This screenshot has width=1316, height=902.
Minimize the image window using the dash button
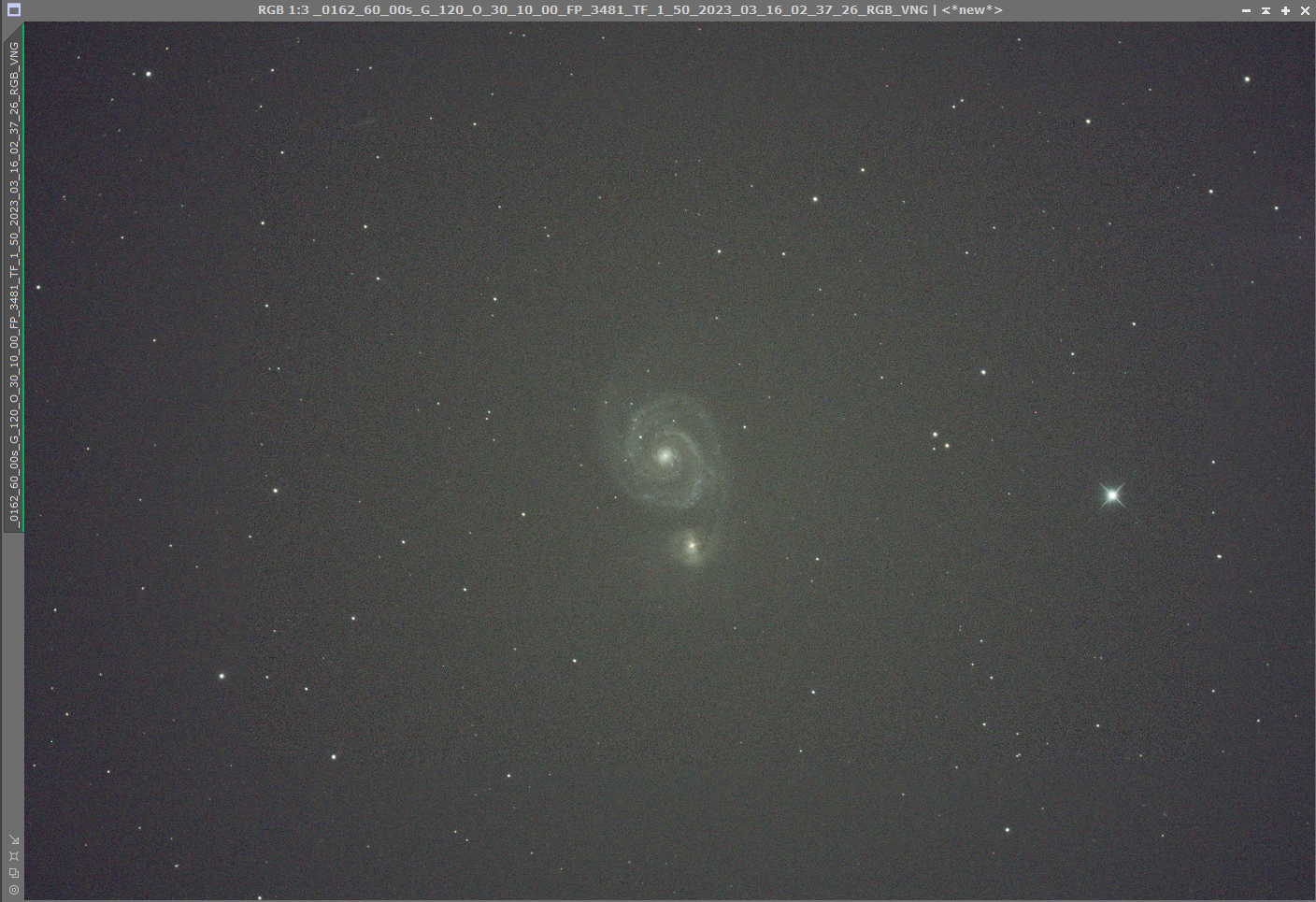[x=1246, y=10]
